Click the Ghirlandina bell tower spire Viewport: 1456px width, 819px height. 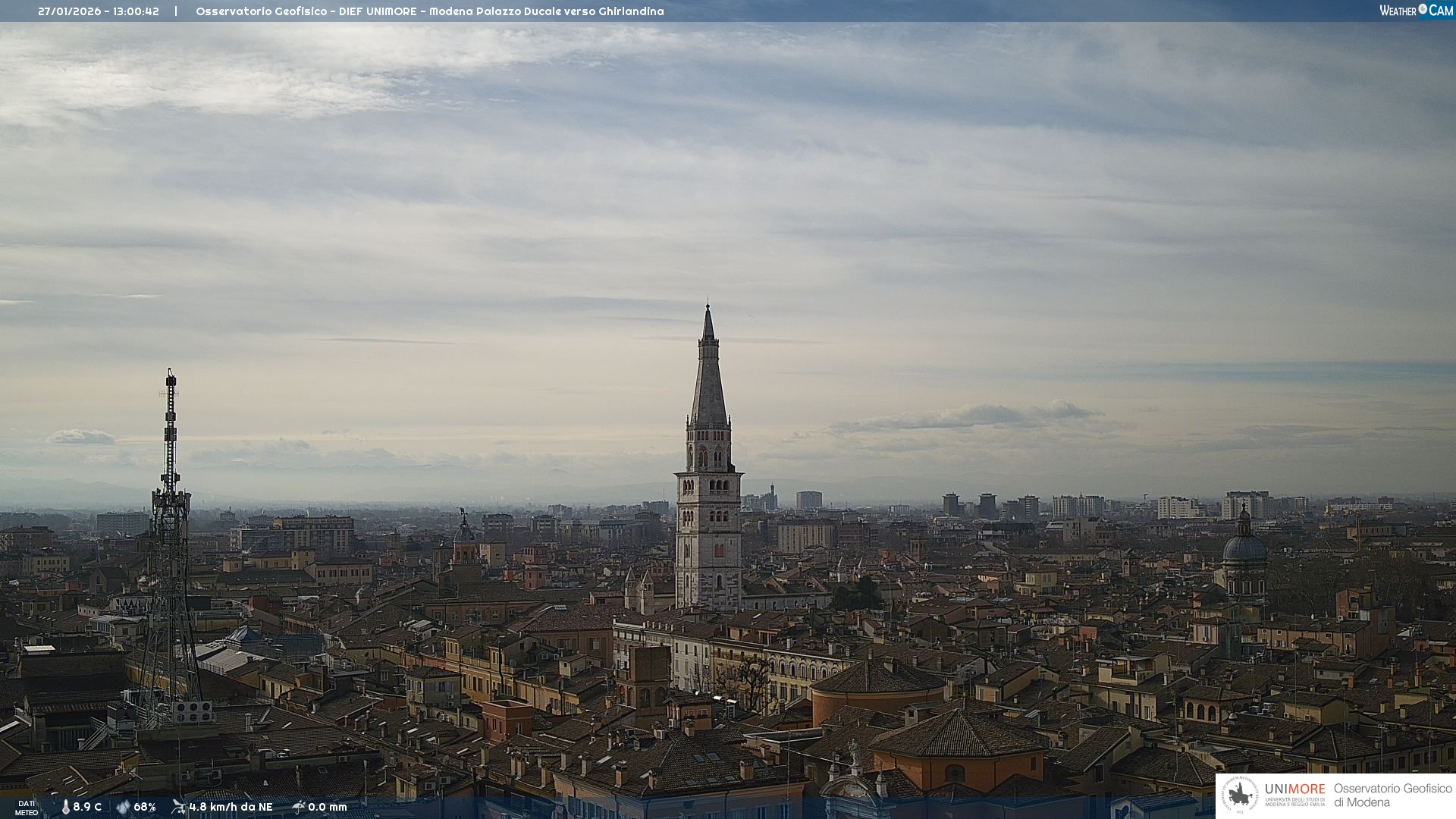(x=708, y=379)
